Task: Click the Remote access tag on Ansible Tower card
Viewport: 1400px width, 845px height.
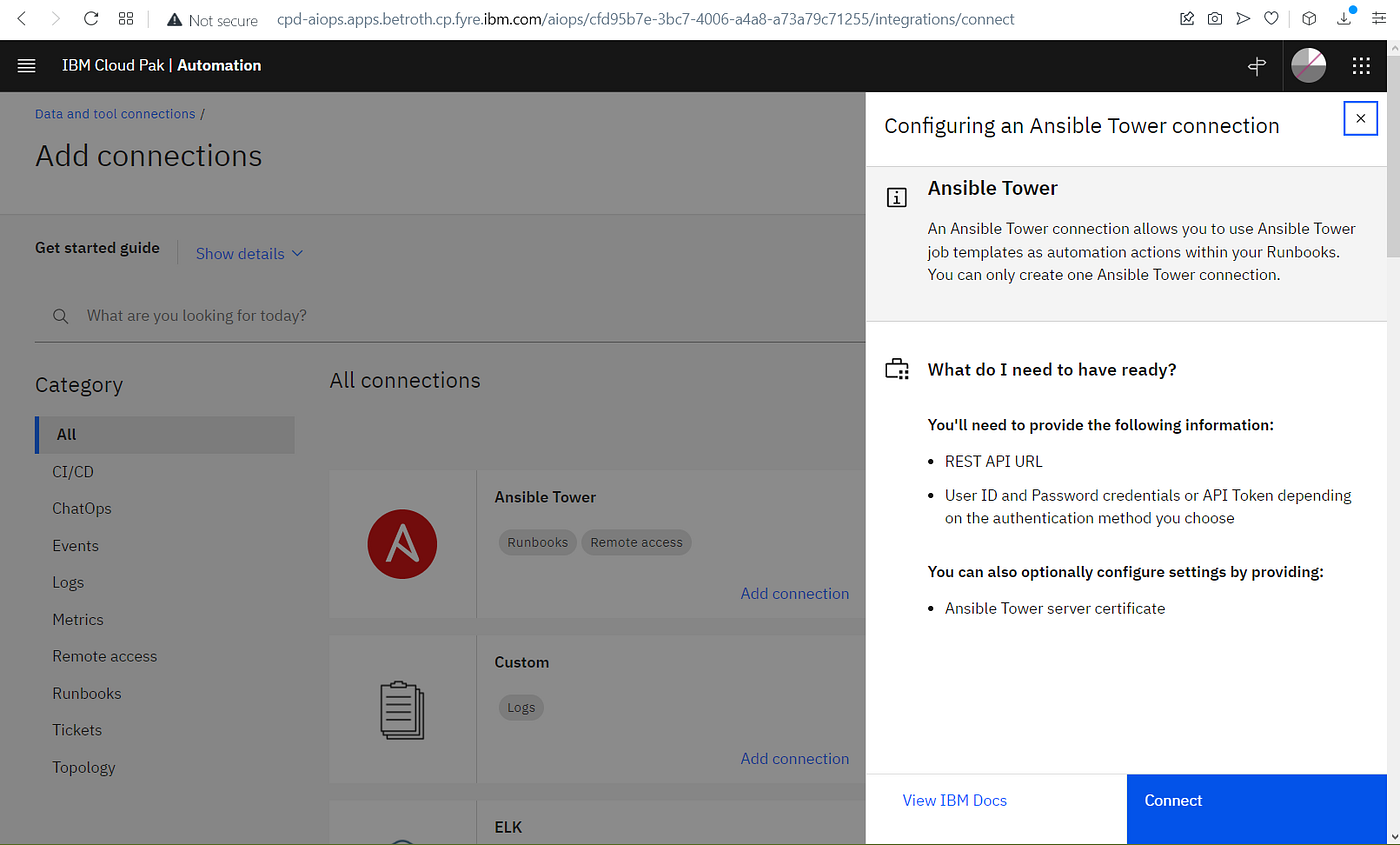Action: pyautogui.click(x=636, y=542)
